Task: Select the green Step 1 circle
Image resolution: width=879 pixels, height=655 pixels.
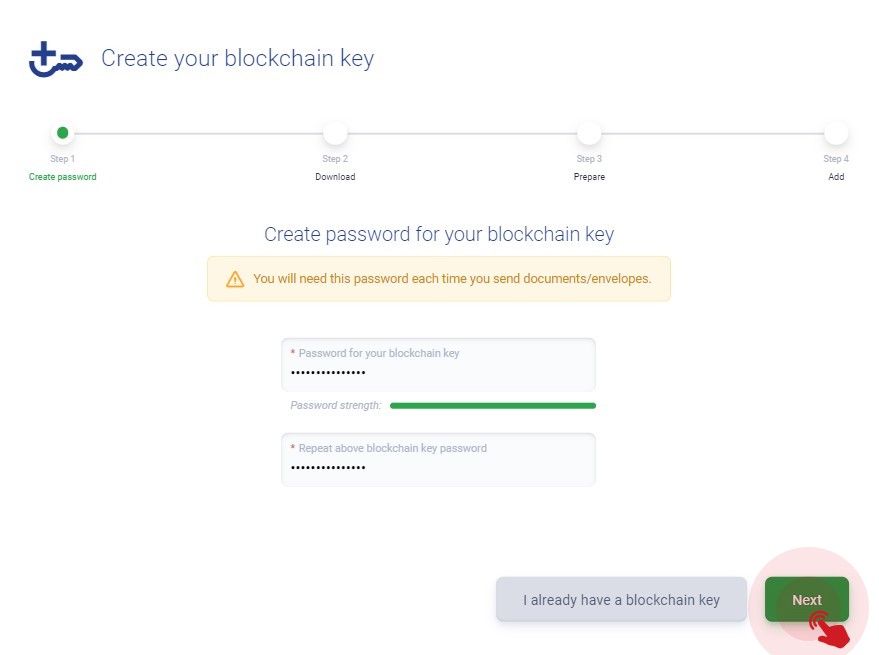Action: tap(63, 133)
